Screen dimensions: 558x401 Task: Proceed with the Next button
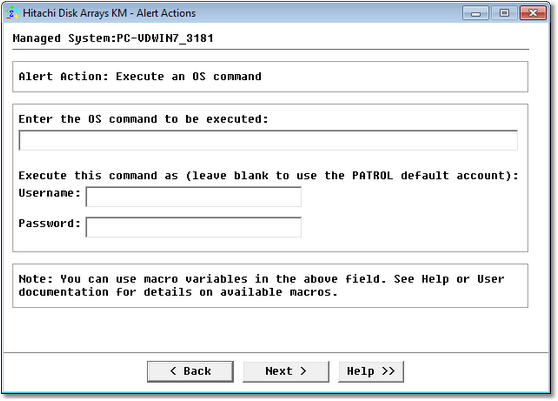[286, 371]
